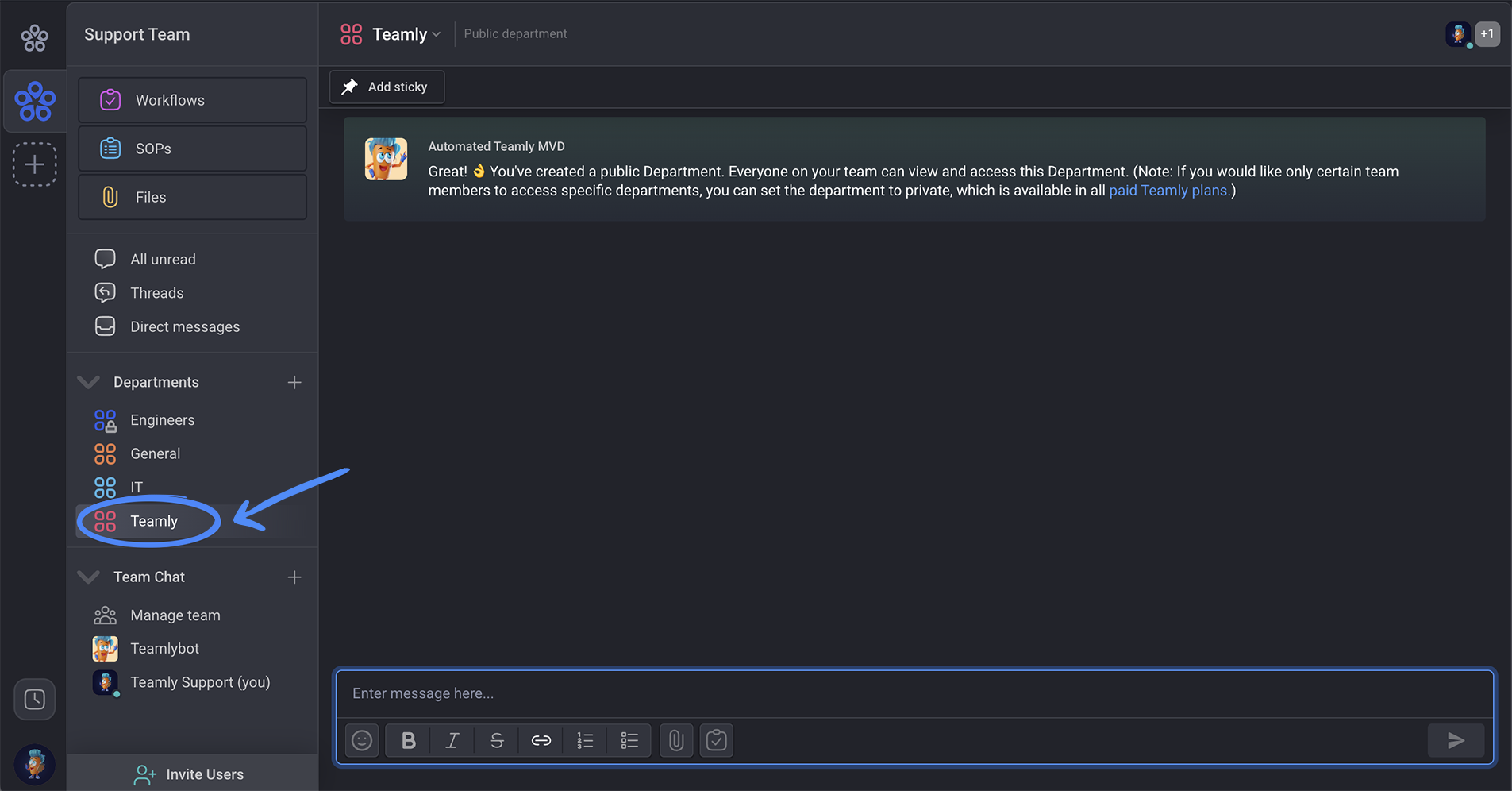The width and height of the screenshot is (1512, 791).
Task: Insert a numbered list in the editor
Action: pyautogui.click(x=585, y=740)
